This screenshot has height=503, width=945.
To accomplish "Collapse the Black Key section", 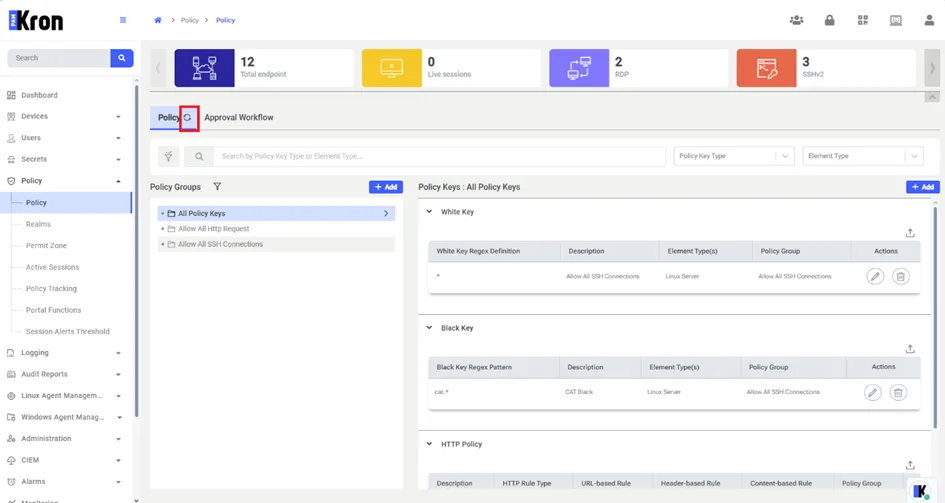I will click(x=429, y=328).
